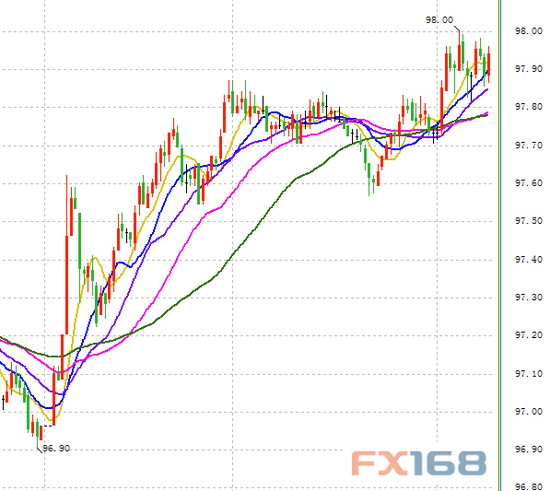Select the 97.90 price axis label
This screenshot has height=491, width=550.
tap(528, 69)
